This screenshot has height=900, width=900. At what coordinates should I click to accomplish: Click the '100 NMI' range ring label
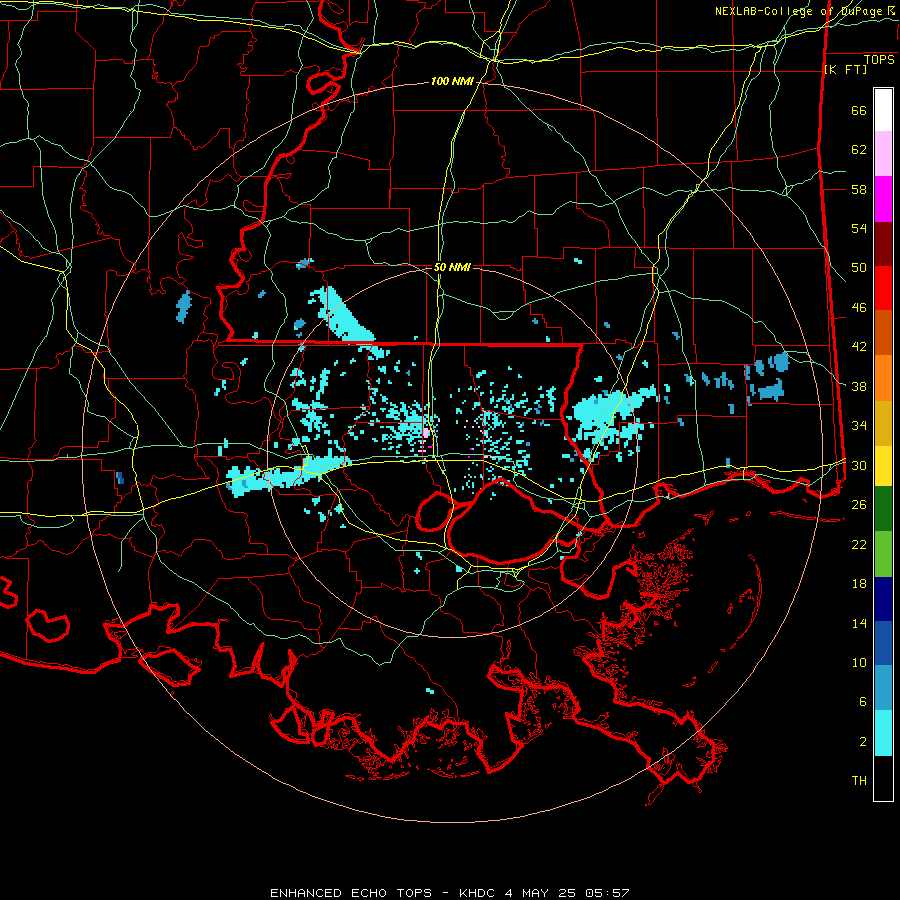tap(452, 82)
